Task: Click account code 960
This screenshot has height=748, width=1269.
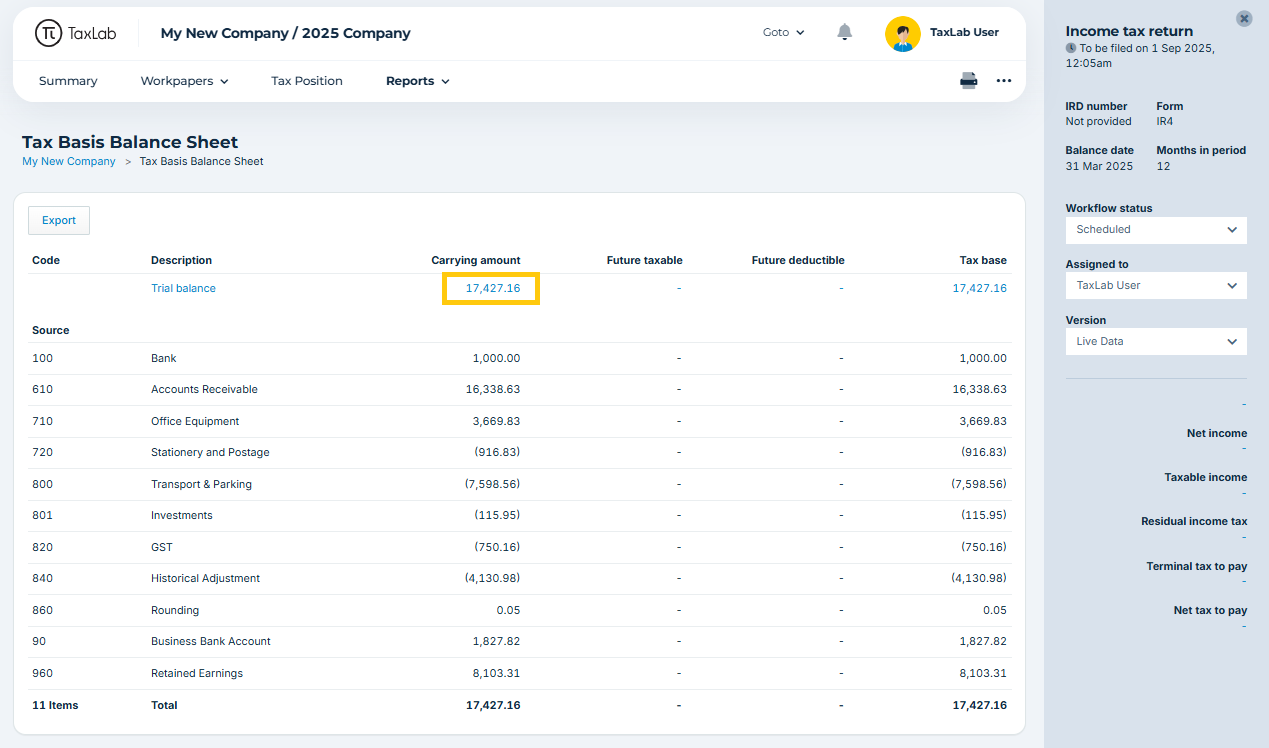Action: 42,673
